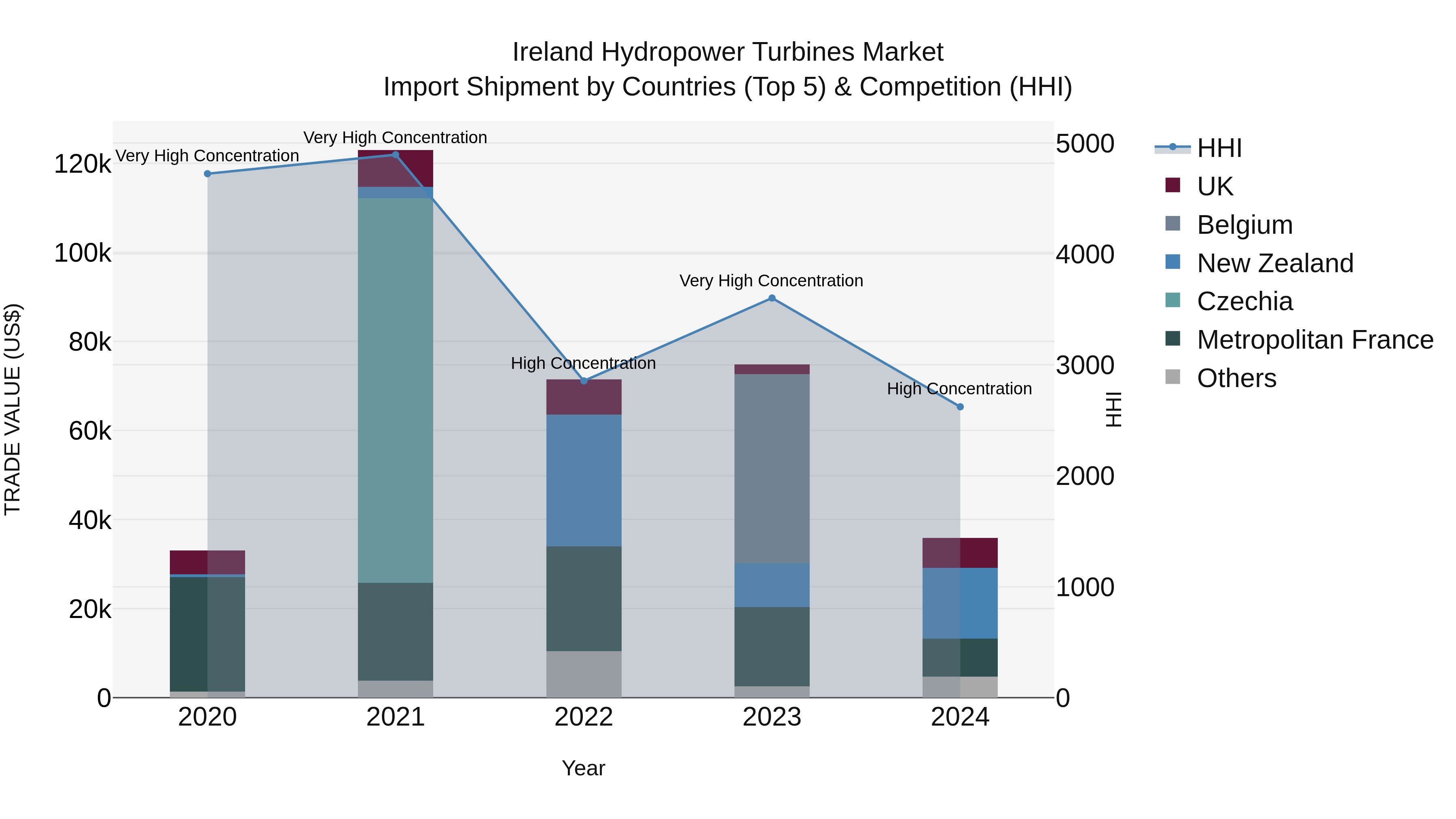Viewport: 1456px width, 819px height.
Task: Click the New Zealand segment in 2022 bar
Action: point(584,480)
